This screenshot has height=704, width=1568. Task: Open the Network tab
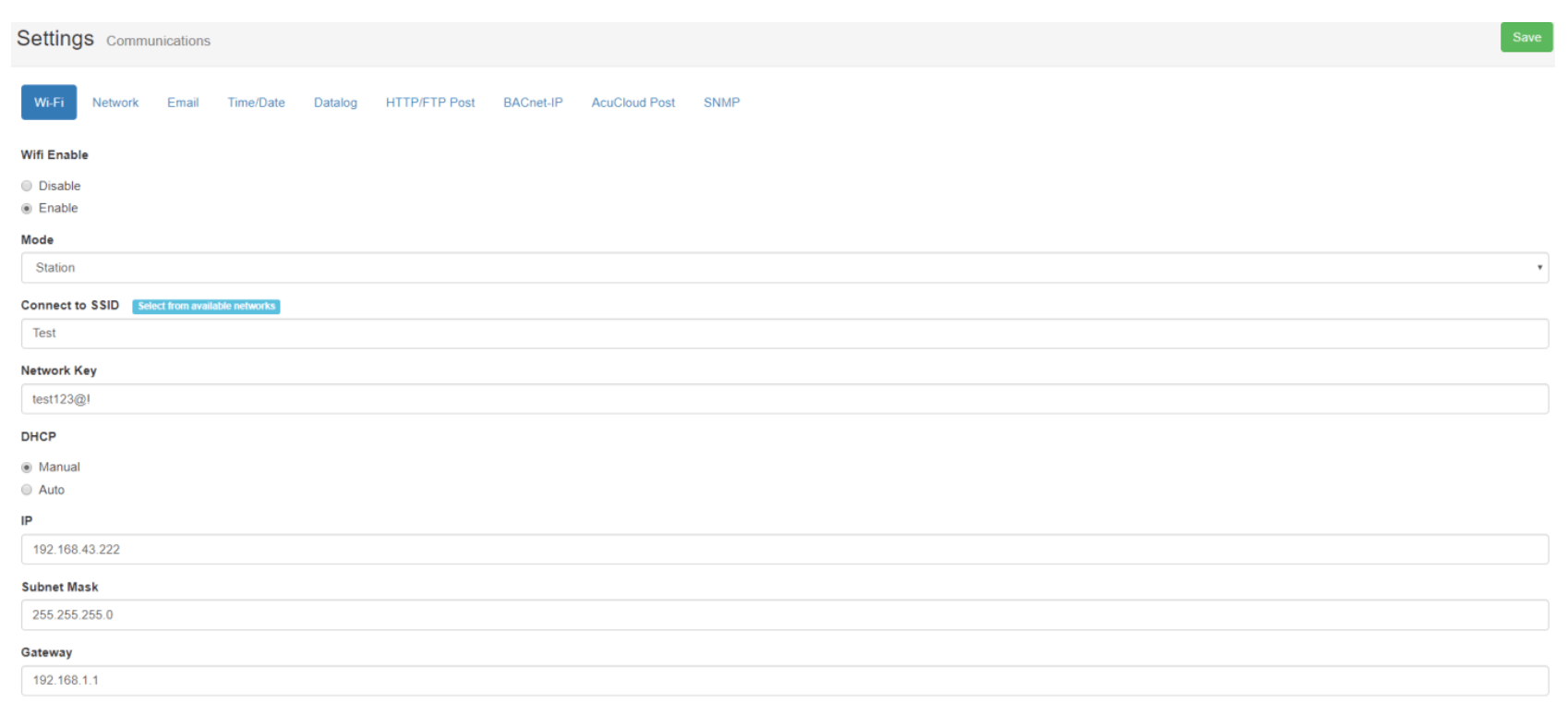(x=115, y=103)
